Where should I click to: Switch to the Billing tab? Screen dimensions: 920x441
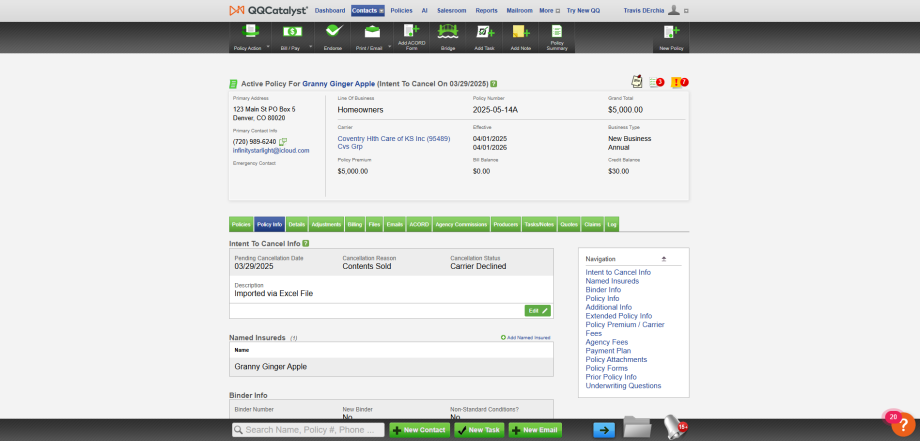point(354,224)
